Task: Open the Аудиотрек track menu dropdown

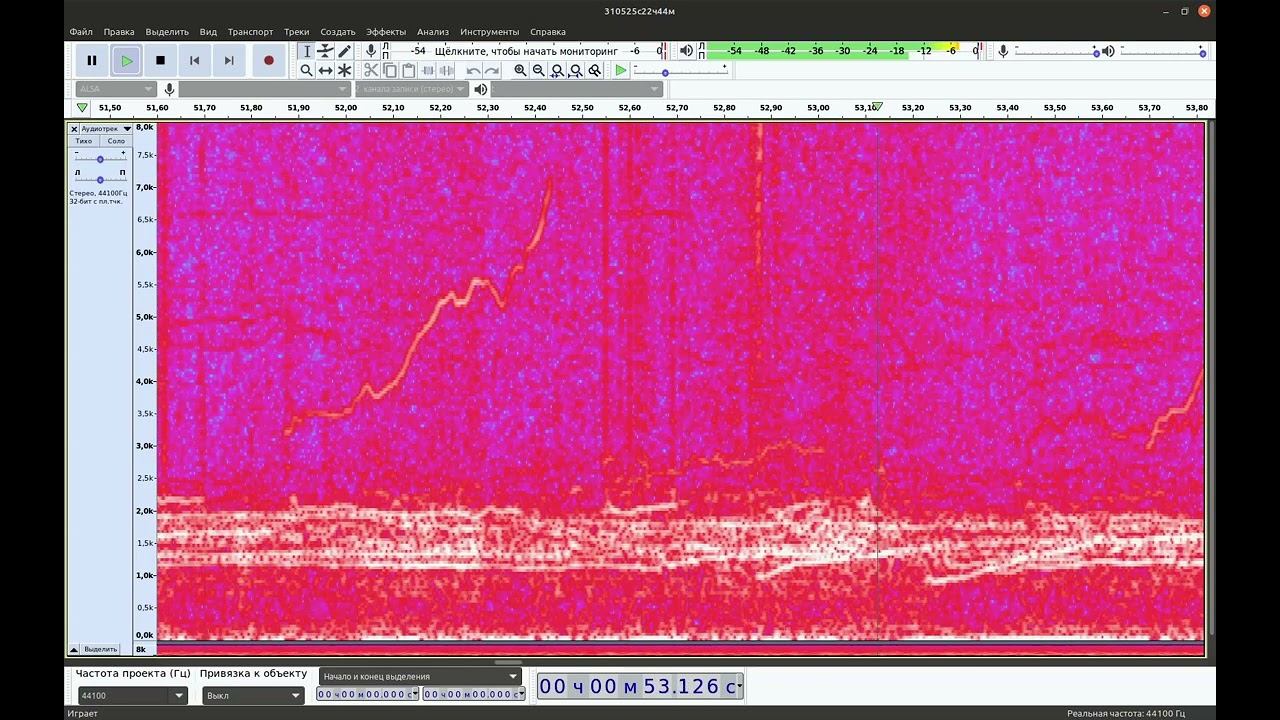Action: click(x=106, y=129)
